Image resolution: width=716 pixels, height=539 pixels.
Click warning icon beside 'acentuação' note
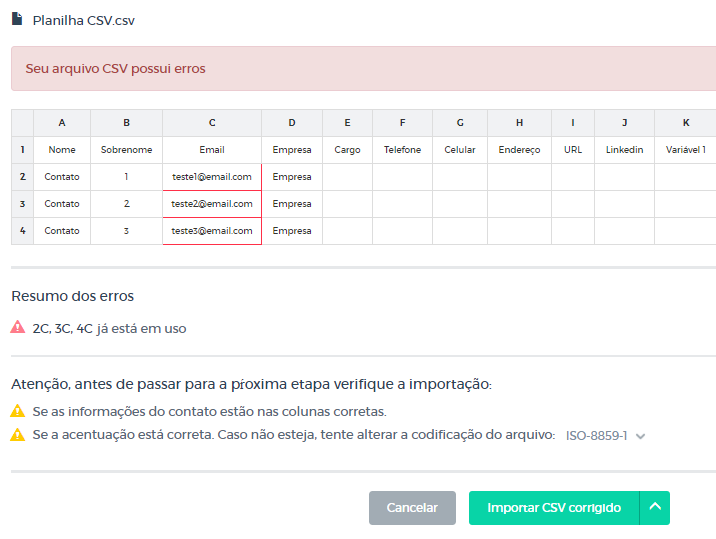pos(18,435)
